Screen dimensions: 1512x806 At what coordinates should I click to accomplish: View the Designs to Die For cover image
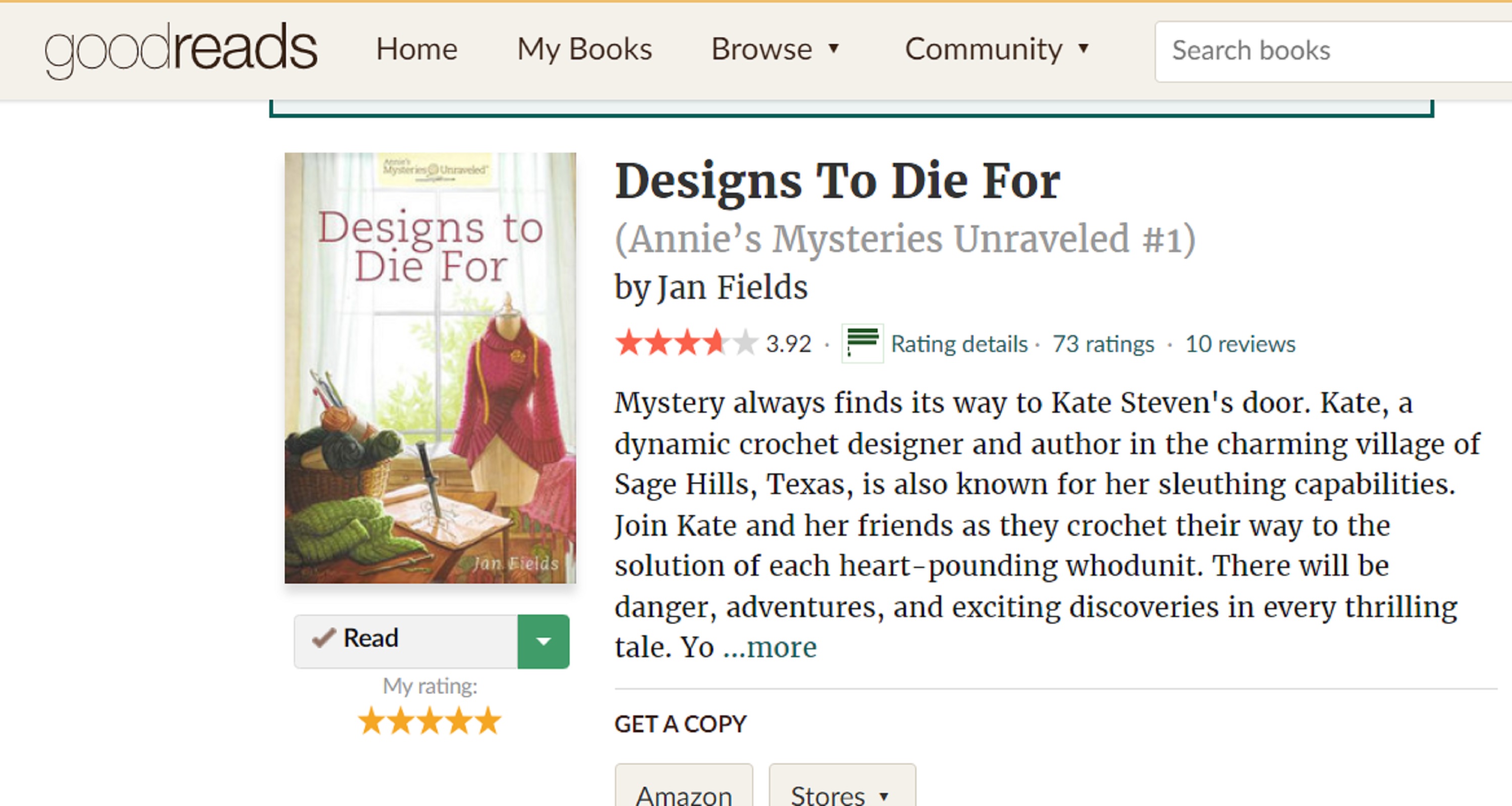(x=430, y=367)
